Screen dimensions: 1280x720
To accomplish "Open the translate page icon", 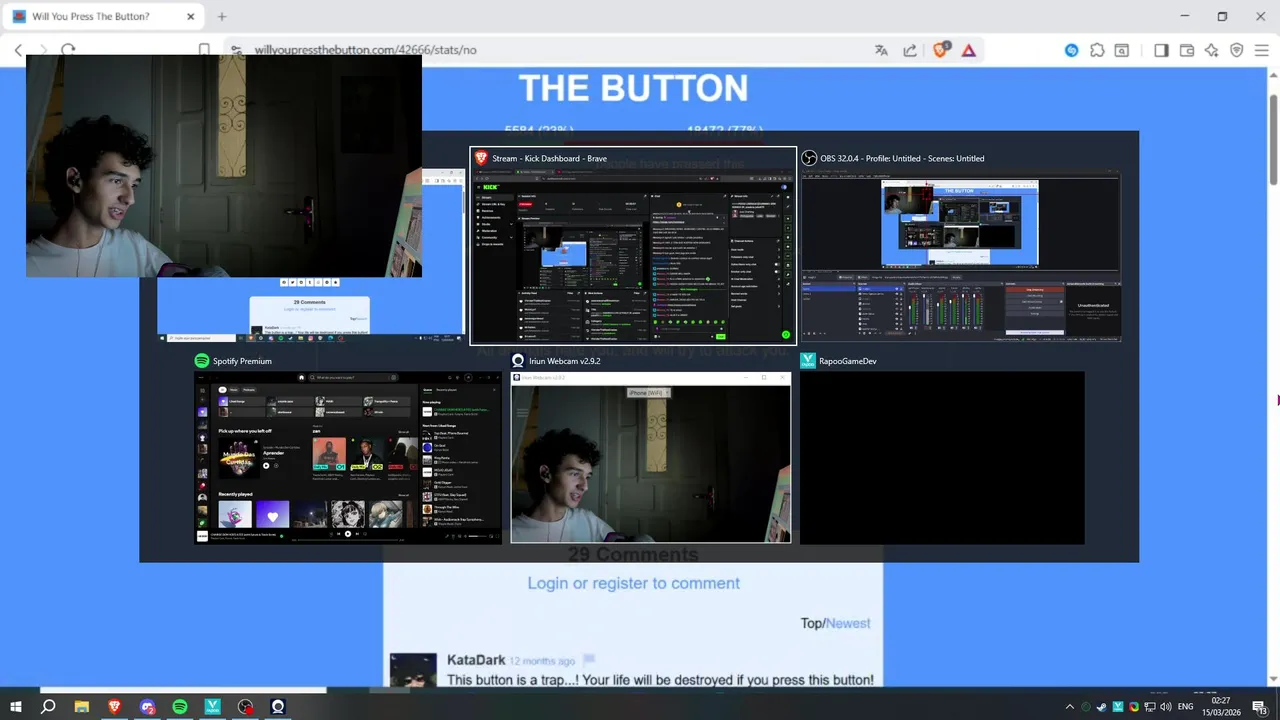I will [881, 50].
